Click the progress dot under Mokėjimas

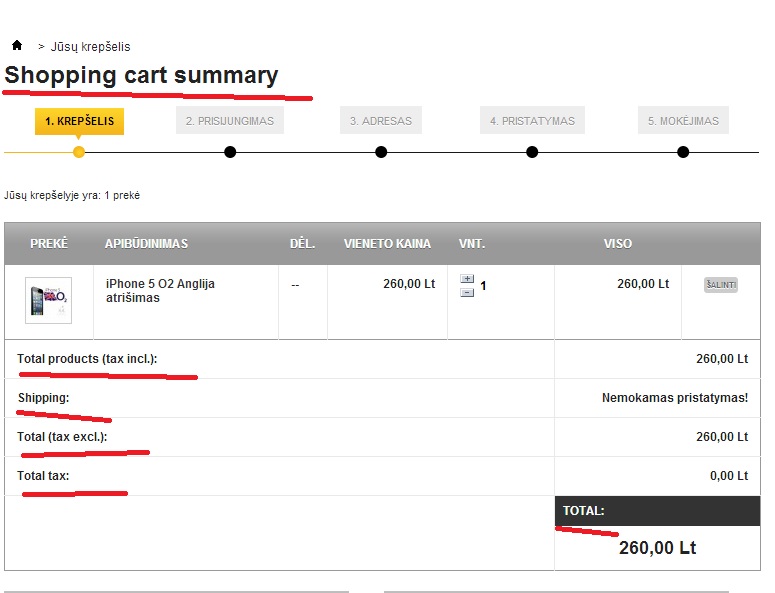pyautogui.click(x=683, y=152)
